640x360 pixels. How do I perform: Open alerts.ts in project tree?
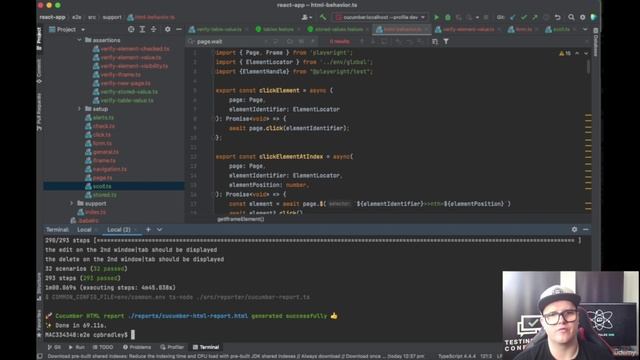tap(103, 118)
